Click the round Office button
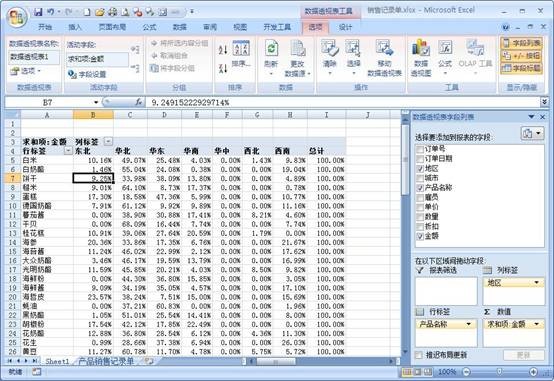The image size is (554, 381). (x=17, y=17)
